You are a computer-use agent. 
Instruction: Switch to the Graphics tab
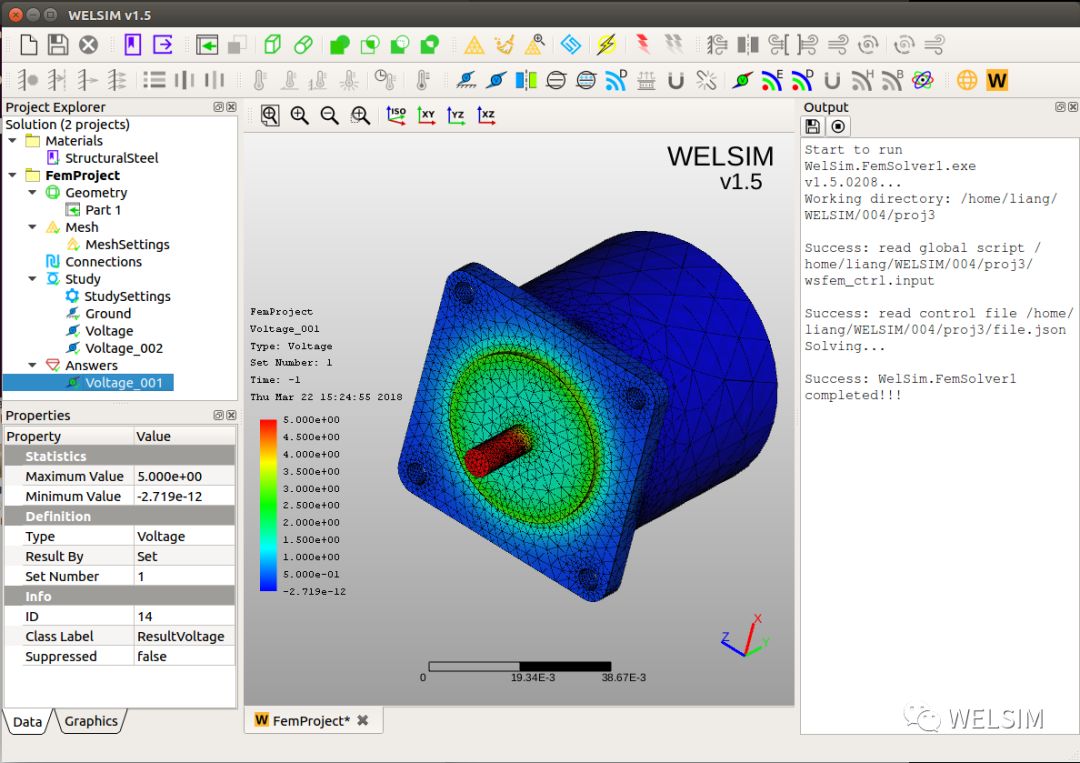click(x=91, y=721)
